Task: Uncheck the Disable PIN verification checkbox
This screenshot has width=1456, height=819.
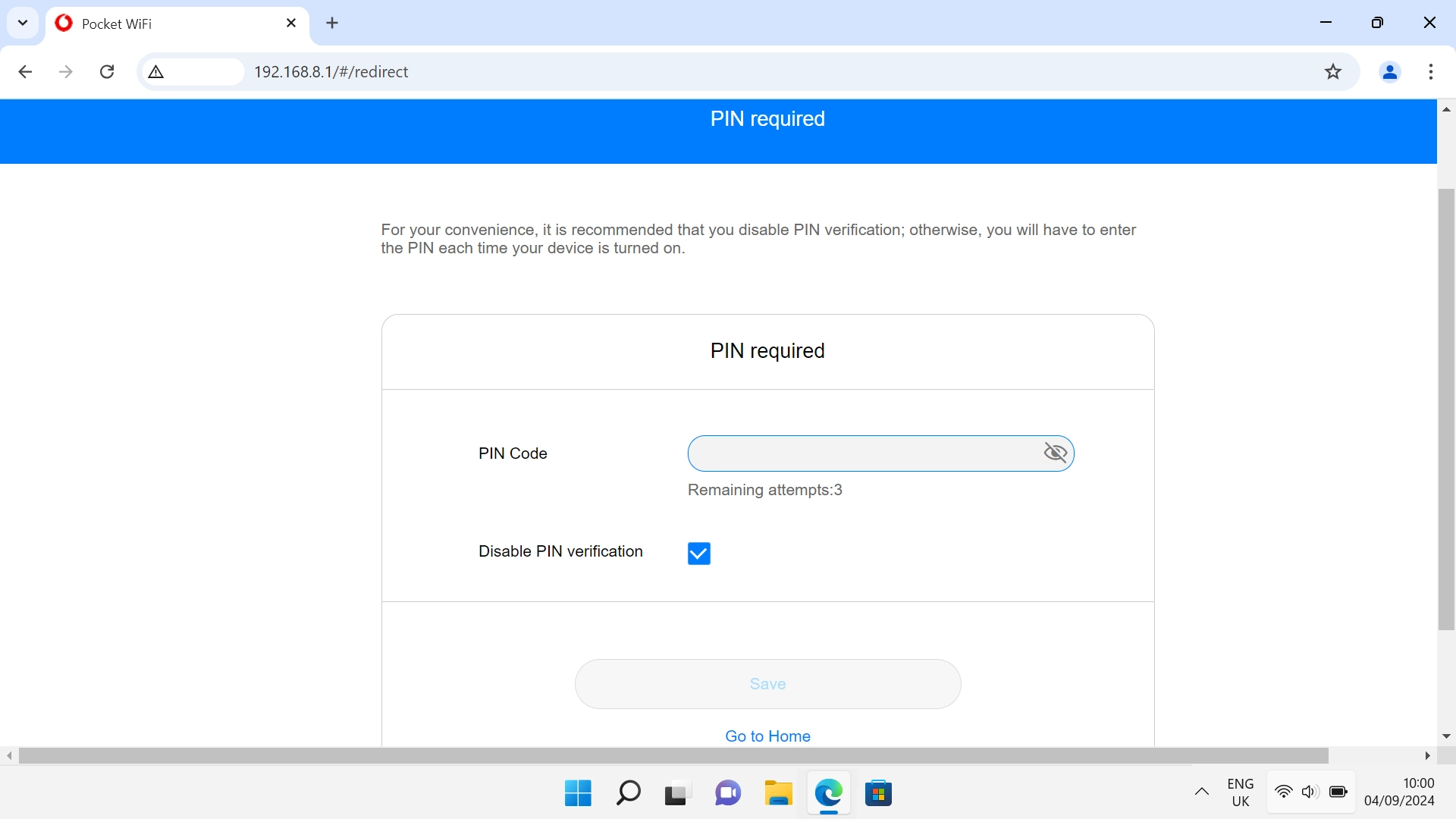Action: pos(698,553)
